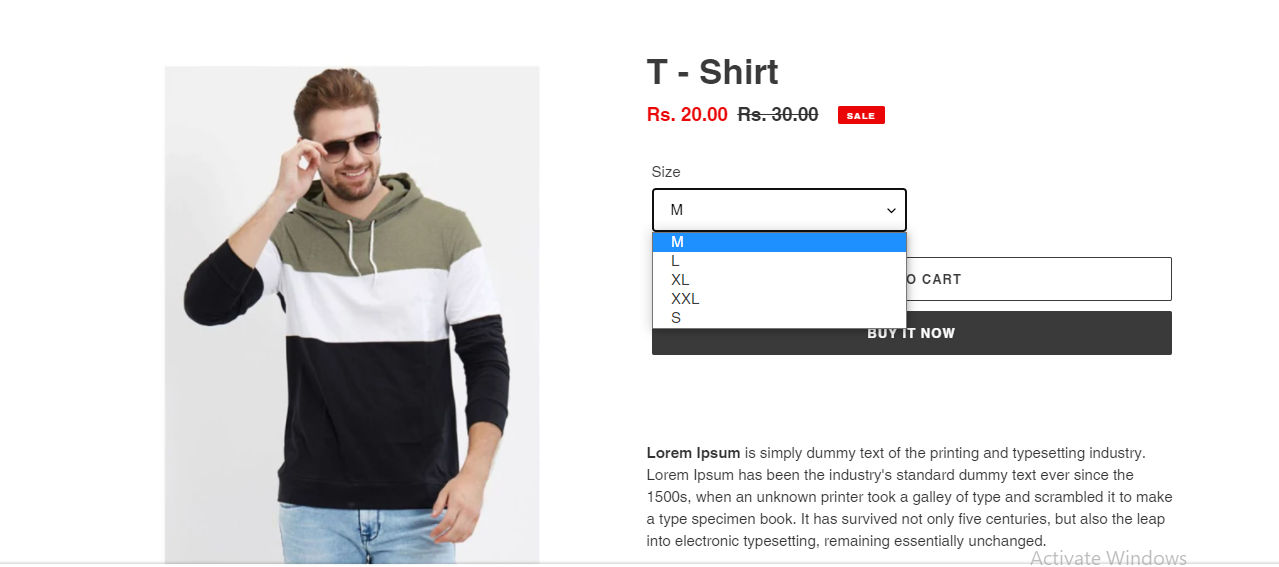The height and width of the screenshot is (567, 1279).
Task: Select size S in the dropdown list
Action: [x=779, y=318]
